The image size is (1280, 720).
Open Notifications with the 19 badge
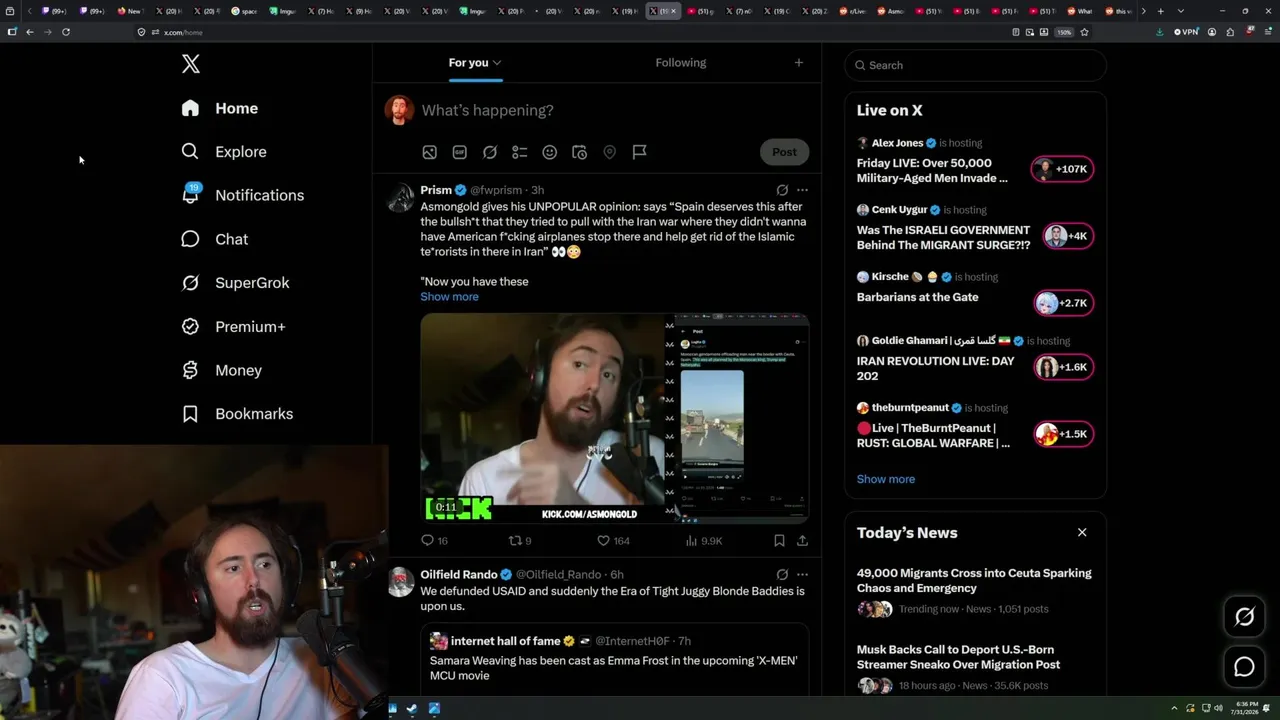point(242,195)
